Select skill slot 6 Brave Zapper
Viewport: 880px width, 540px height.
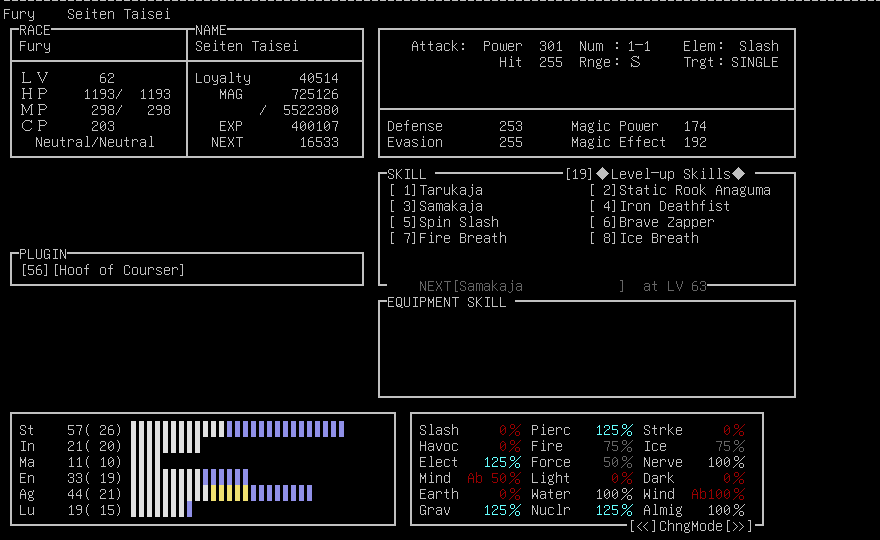click(x=652, y=222)
